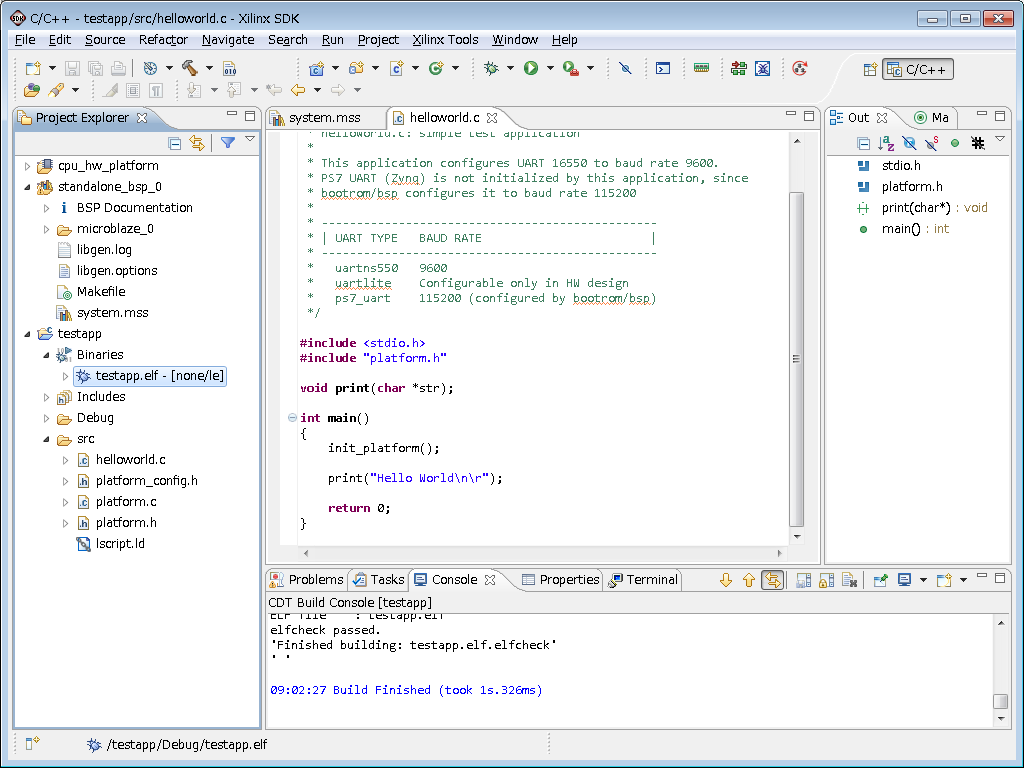The width and height of the screenshot is (1024, 768).
Task: Toggle Link with Editor in Project Explorer
Action: coord(197,143)
